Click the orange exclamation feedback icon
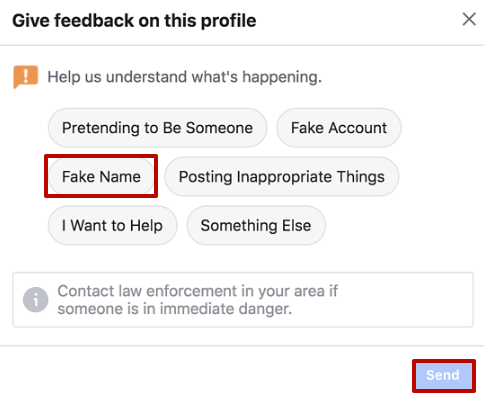This screenshot has height=400, width=484. click(26, 77)
